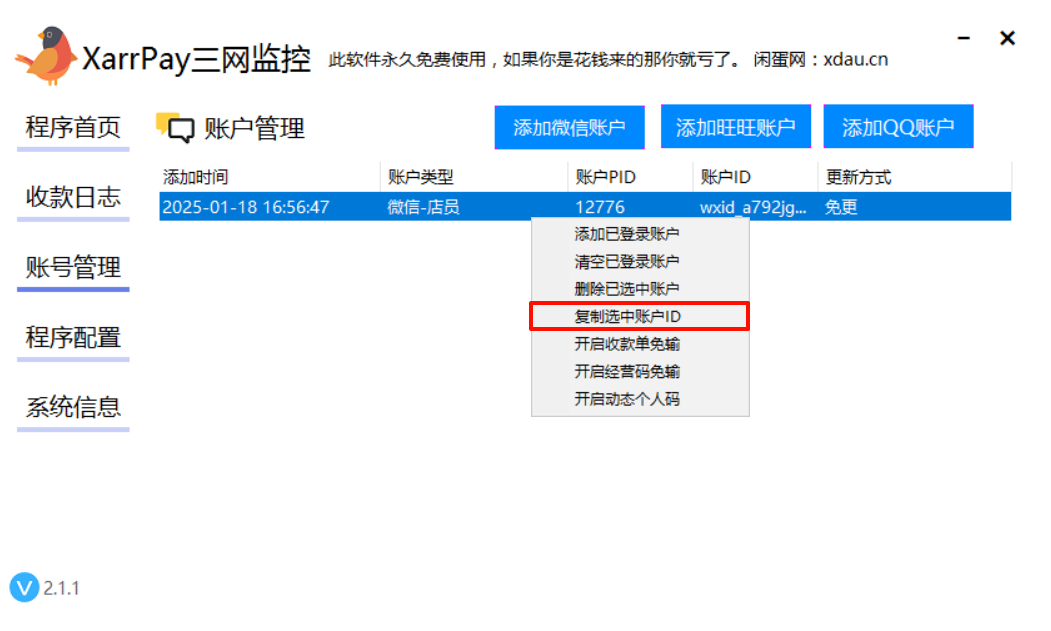Open the 程序配置 sidebar page
The width and height of the screenshot is (1051, 631).
[x=72, y=338]
